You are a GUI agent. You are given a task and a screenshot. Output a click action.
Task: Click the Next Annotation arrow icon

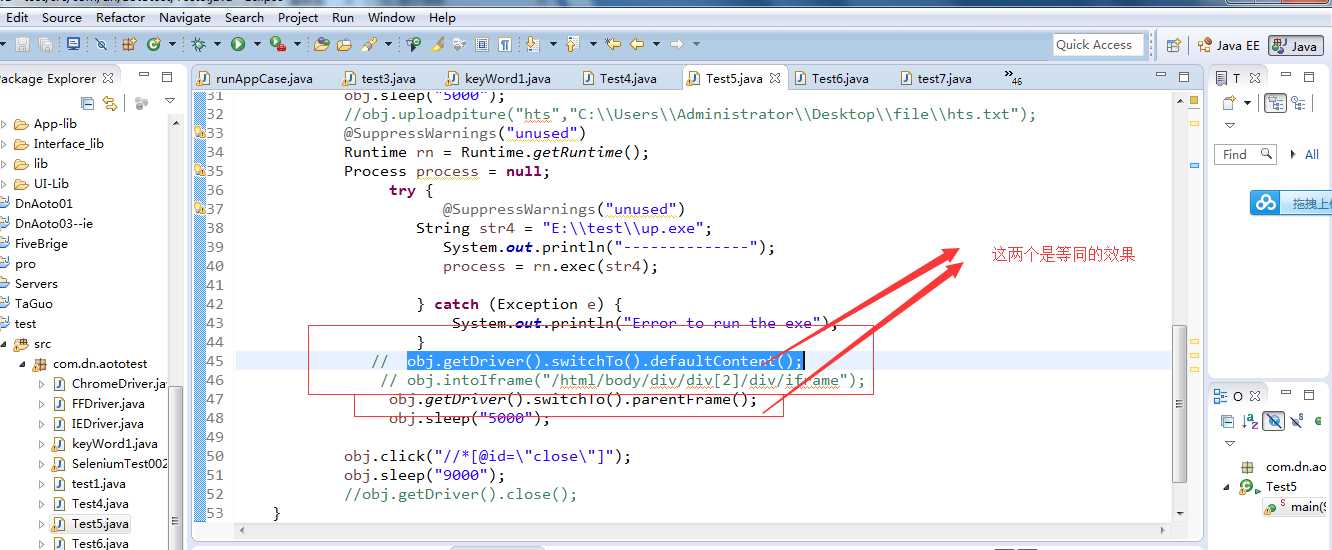pyautogui.click(x=532, y=44)
